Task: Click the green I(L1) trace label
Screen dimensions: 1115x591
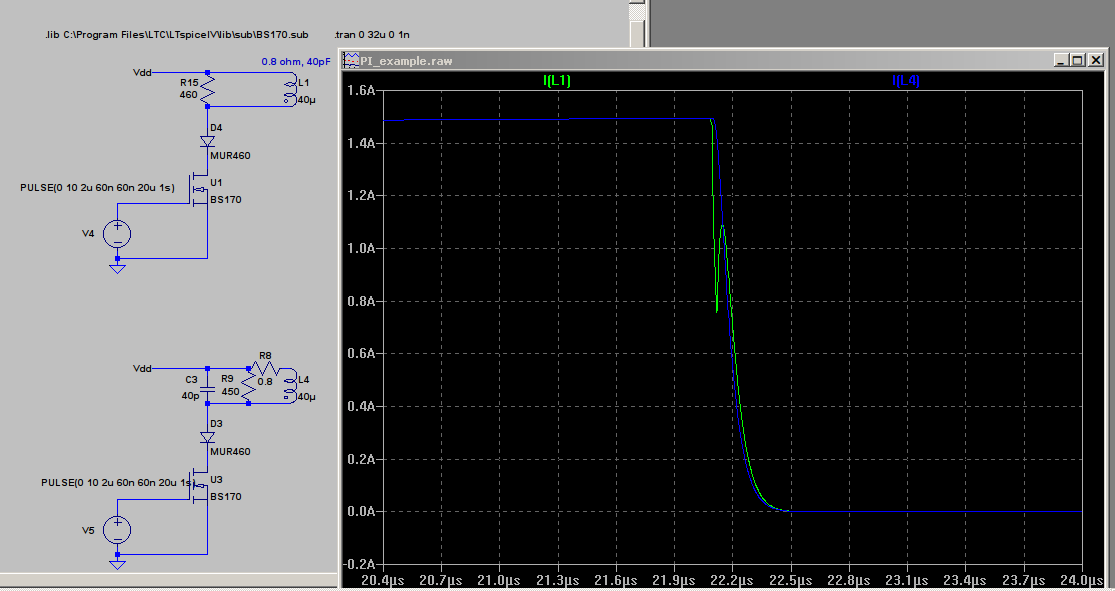Action: 556,81
